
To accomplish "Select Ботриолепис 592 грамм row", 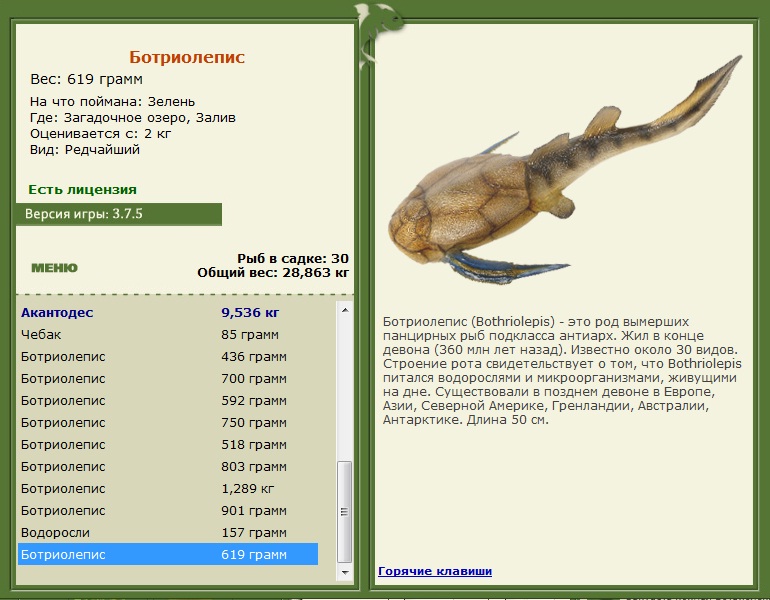I will [x=168, y=401].
